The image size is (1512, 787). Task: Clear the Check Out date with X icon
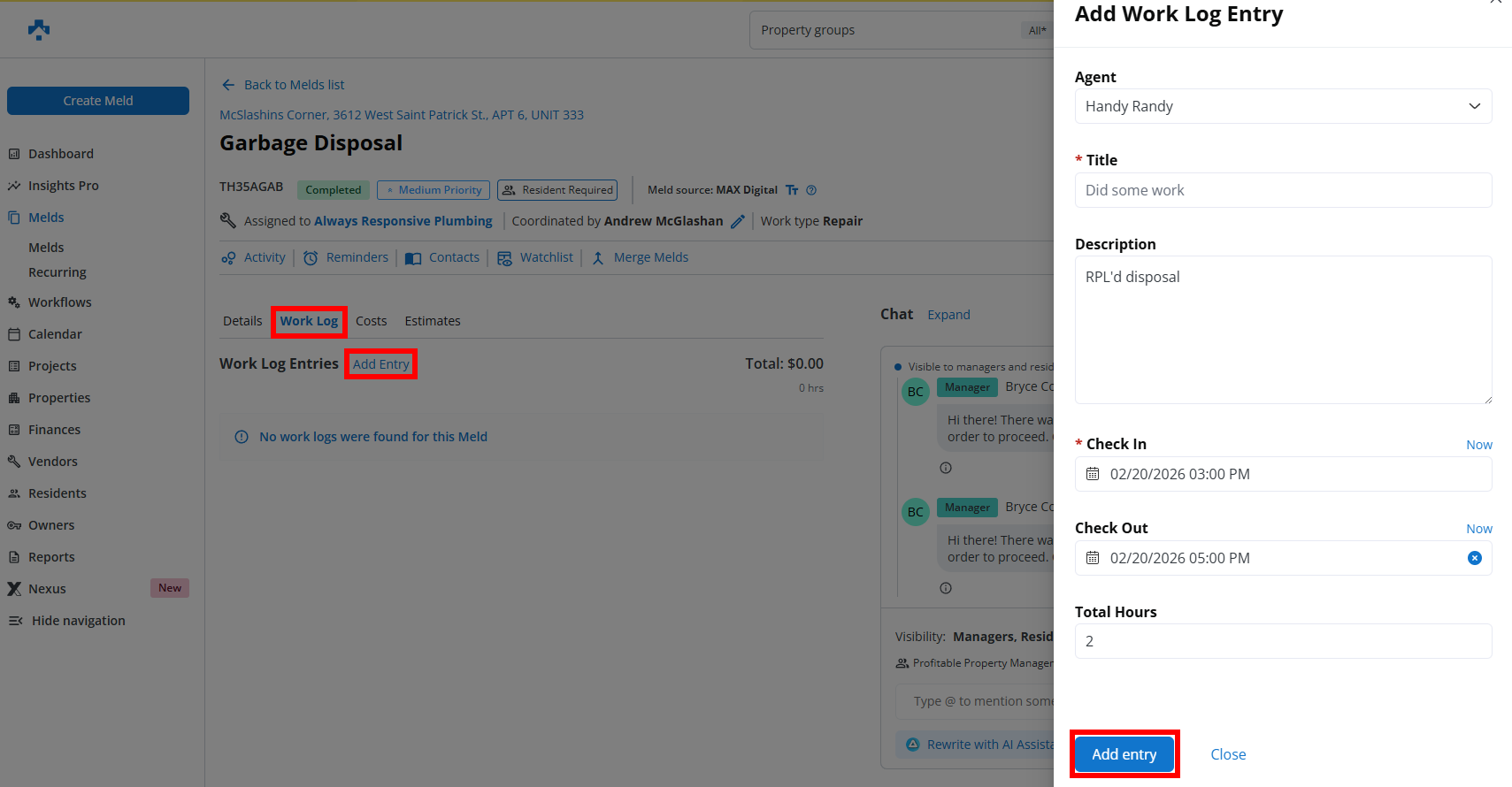point(1474,558)
